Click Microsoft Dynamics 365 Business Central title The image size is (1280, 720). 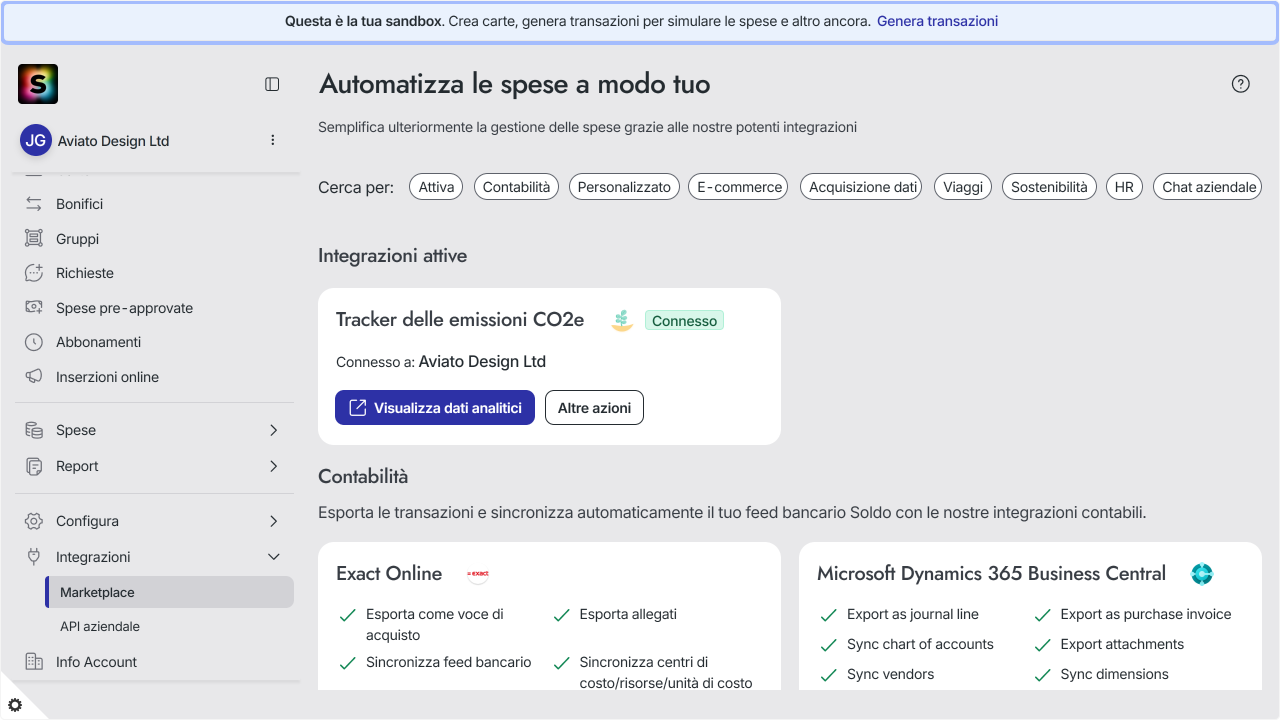point(991,574)
